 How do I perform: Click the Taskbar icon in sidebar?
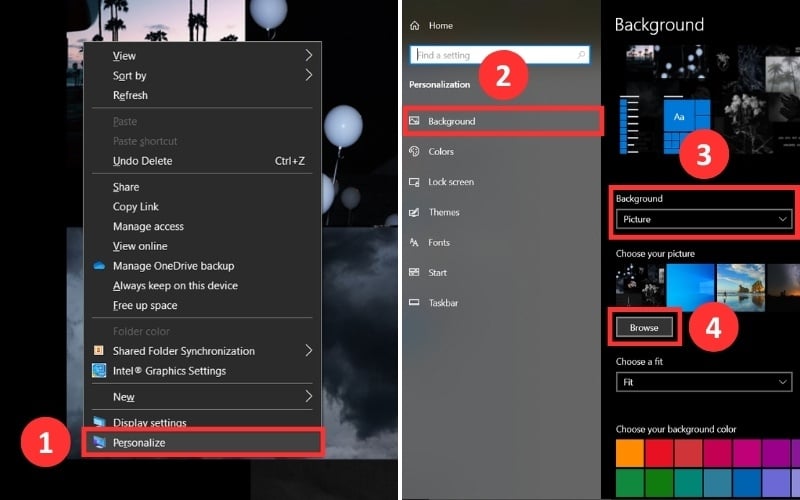pos(414,303)
